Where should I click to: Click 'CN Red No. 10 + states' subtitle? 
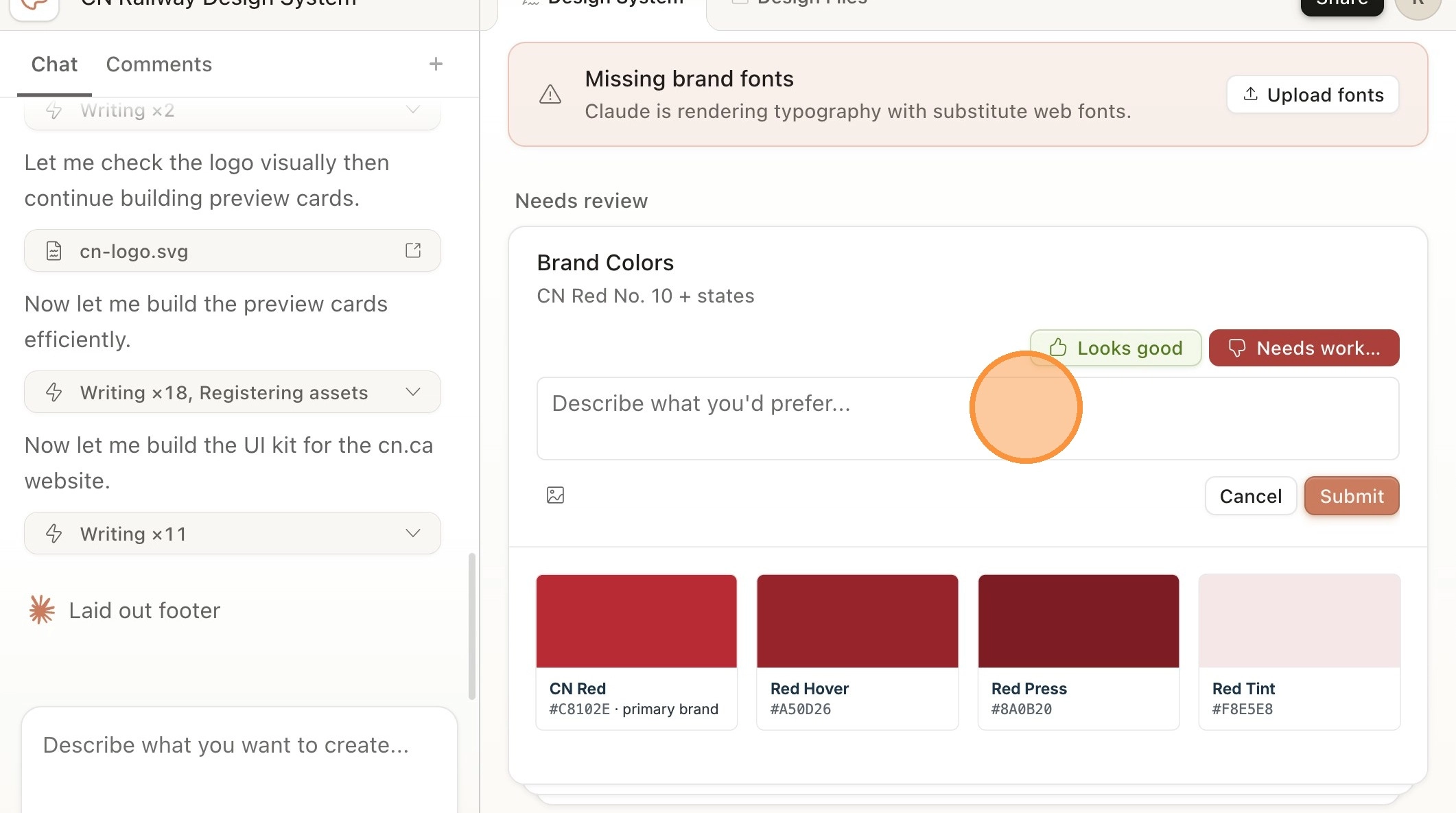[x=645, y=296]
